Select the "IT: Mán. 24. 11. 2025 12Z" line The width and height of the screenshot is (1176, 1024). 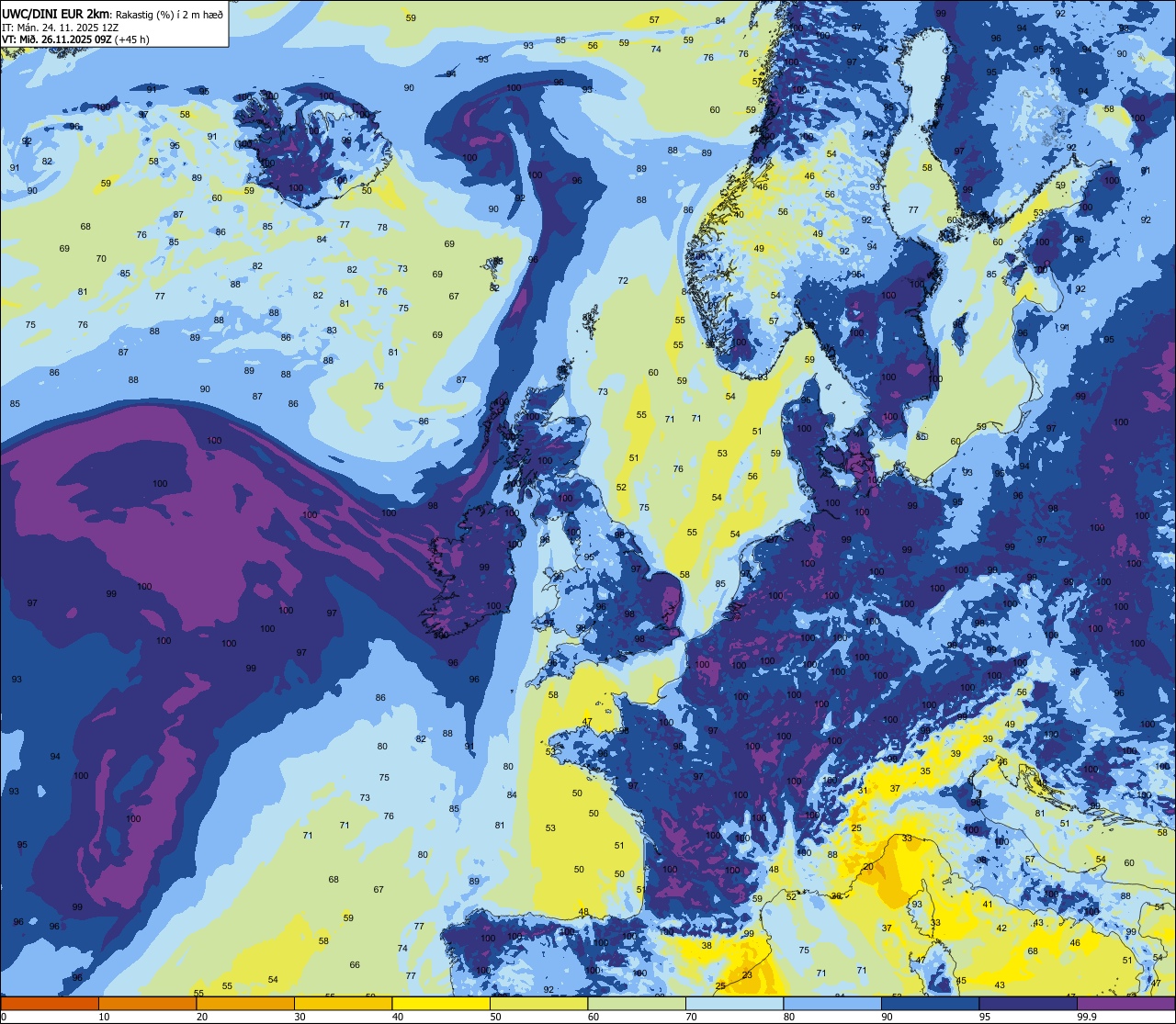60,27
